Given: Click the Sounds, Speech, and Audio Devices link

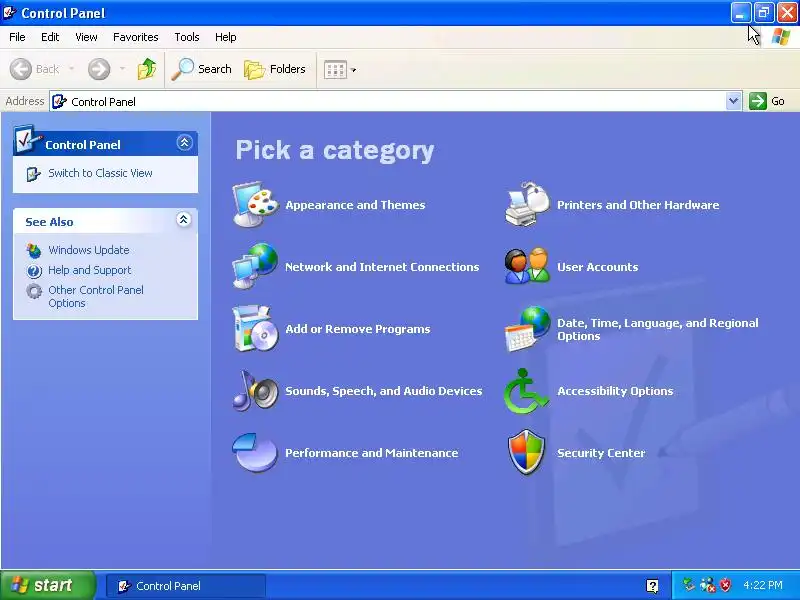Looking at the screenshot, I should click(x=384, y=391).
